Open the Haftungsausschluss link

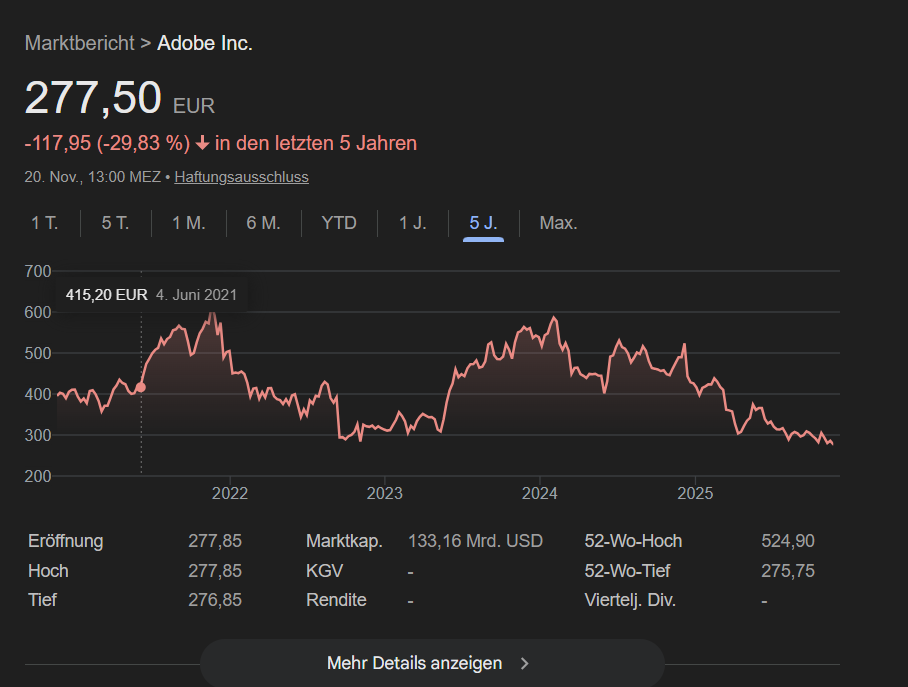(241, 177)
